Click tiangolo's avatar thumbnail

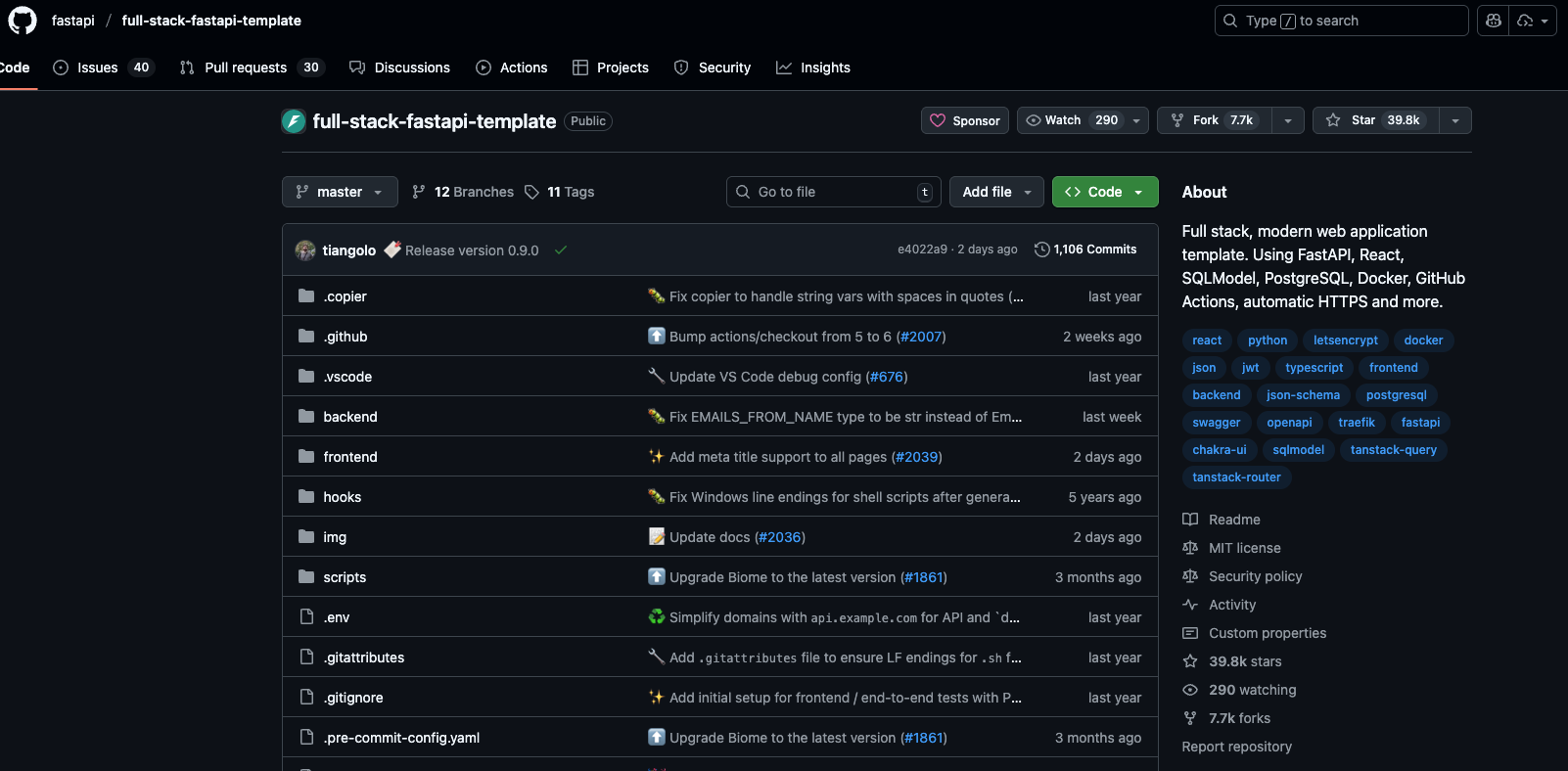pyautogui.click(x=305, y=250)
